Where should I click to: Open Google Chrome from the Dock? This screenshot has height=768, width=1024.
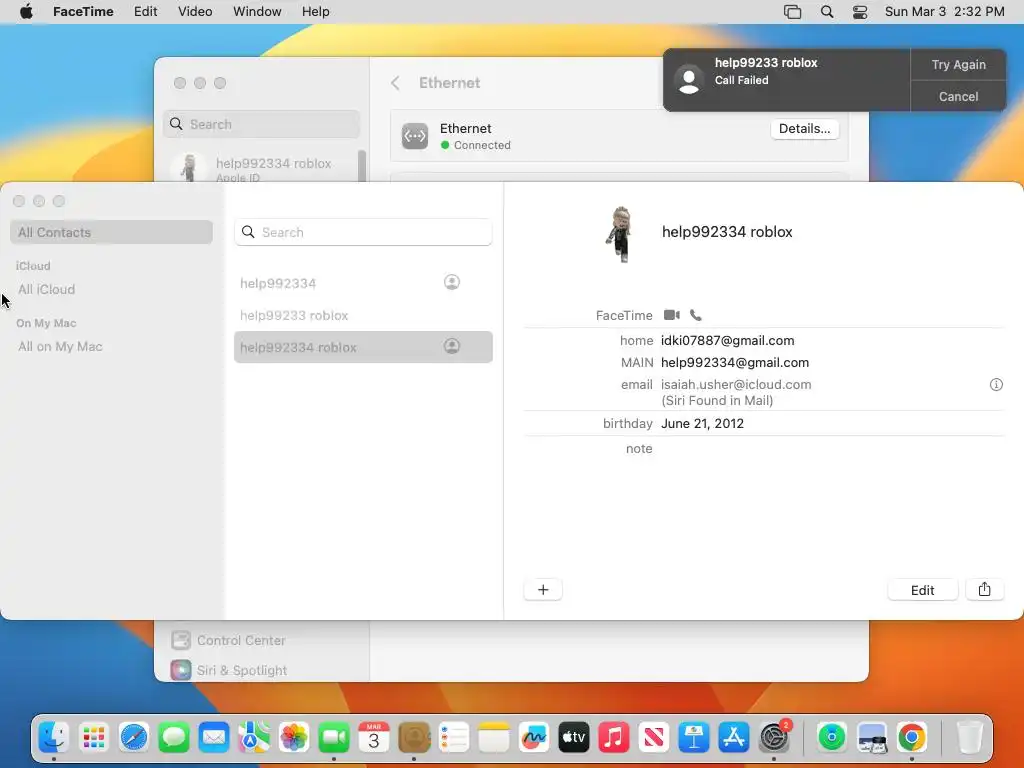click(912, 737)
